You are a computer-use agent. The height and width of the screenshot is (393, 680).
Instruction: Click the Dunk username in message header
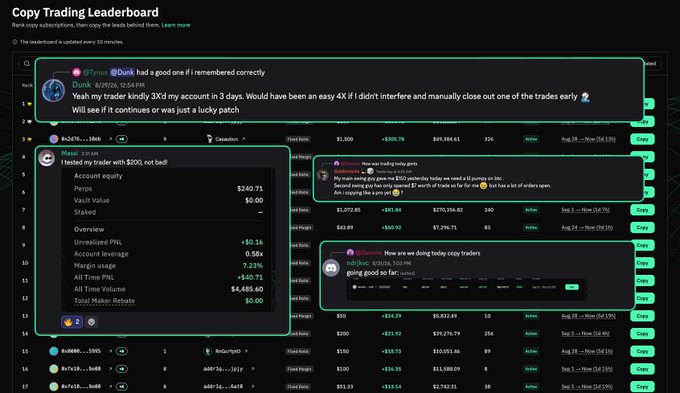coord(82,85)
